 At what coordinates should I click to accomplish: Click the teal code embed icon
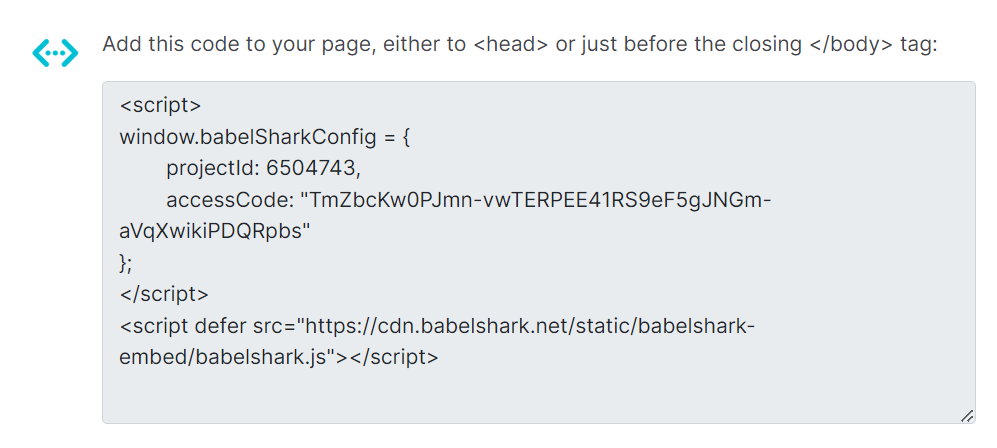pos(54,53)
